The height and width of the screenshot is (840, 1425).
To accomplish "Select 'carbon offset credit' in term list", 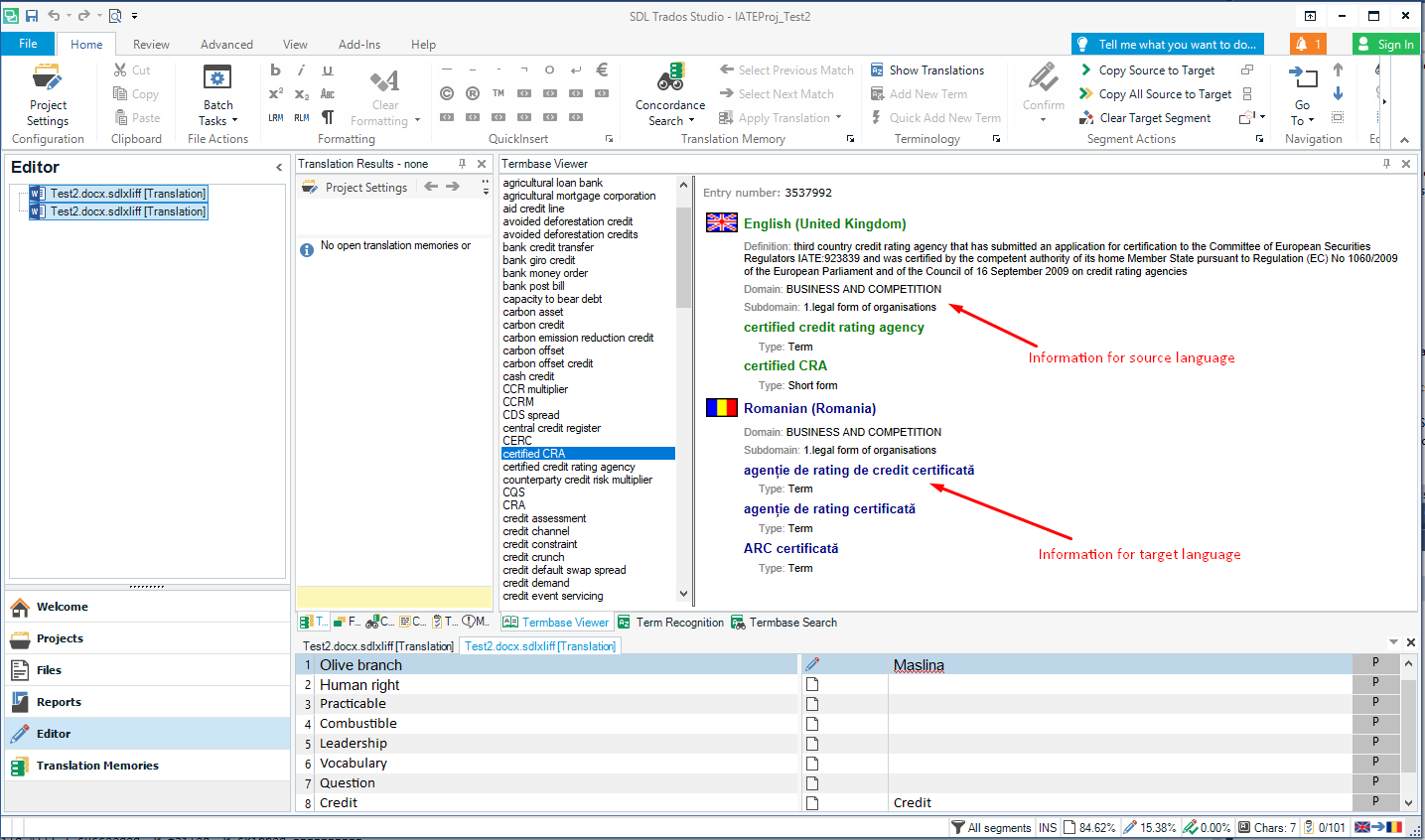I will click(x=548, y=363).
